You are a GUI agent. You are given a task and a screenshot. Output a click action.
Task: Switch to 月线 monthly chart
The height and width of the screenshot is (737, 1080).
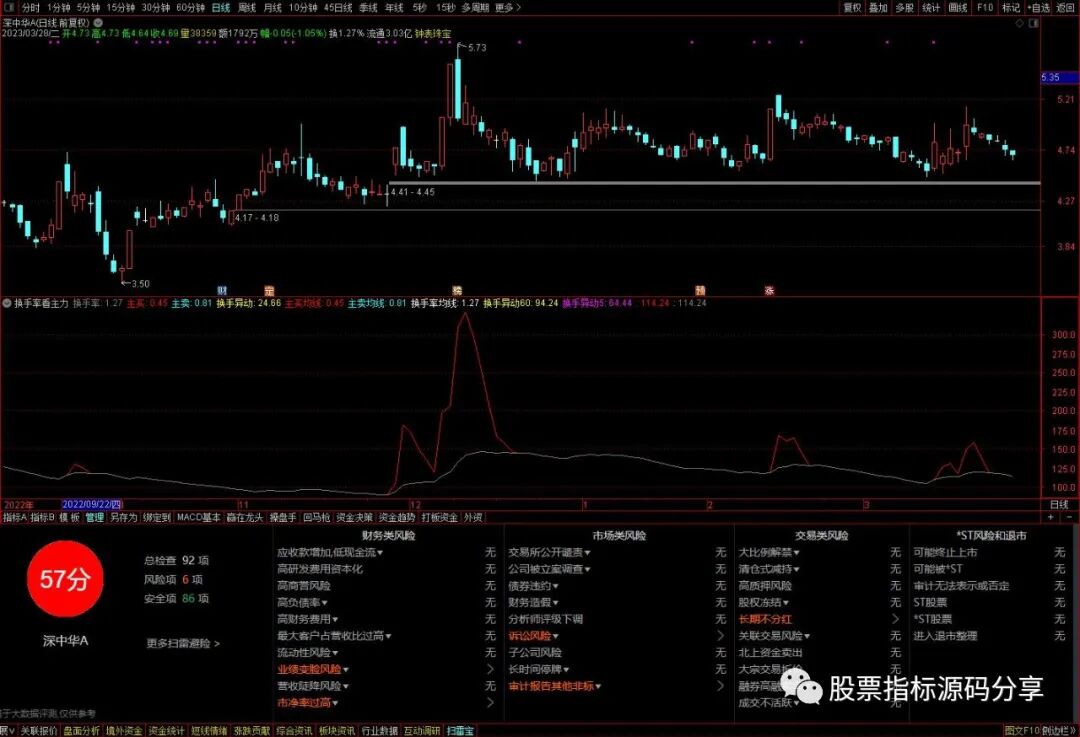click(x=273, y=8)
